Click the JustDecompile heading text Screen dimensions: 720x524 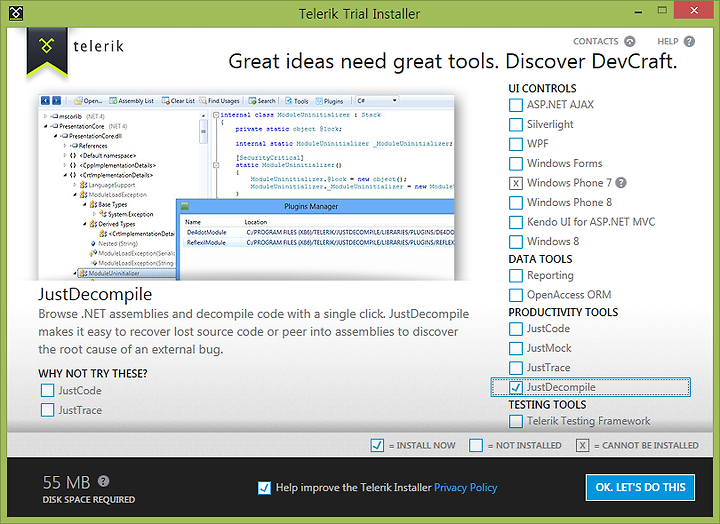pos(95,294)
